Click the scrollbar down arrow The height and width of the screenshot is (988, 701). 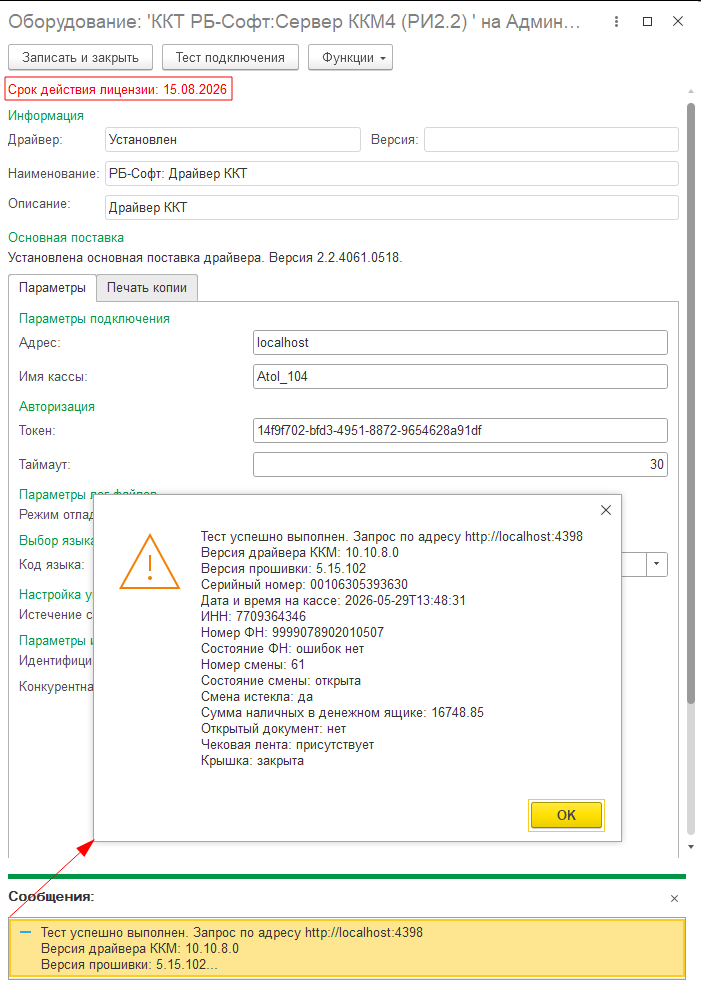click(691, 847)
